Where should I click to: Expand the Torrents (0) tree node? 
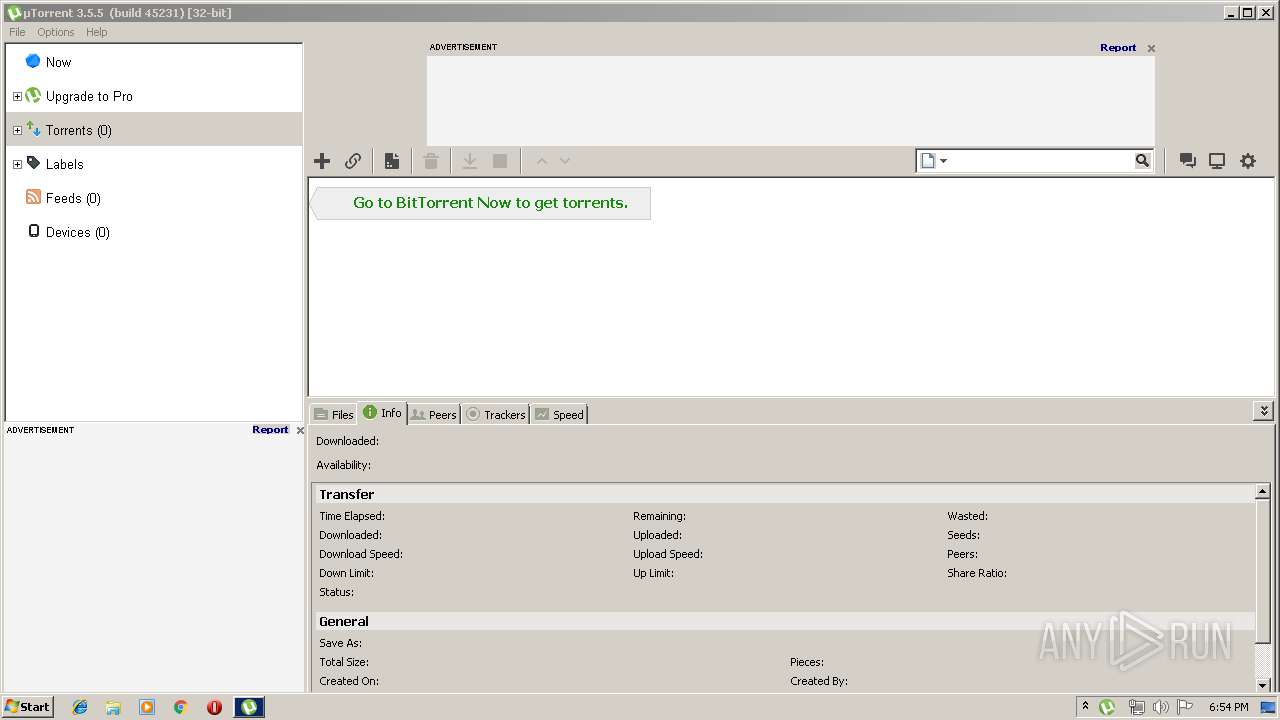point(17,131)
